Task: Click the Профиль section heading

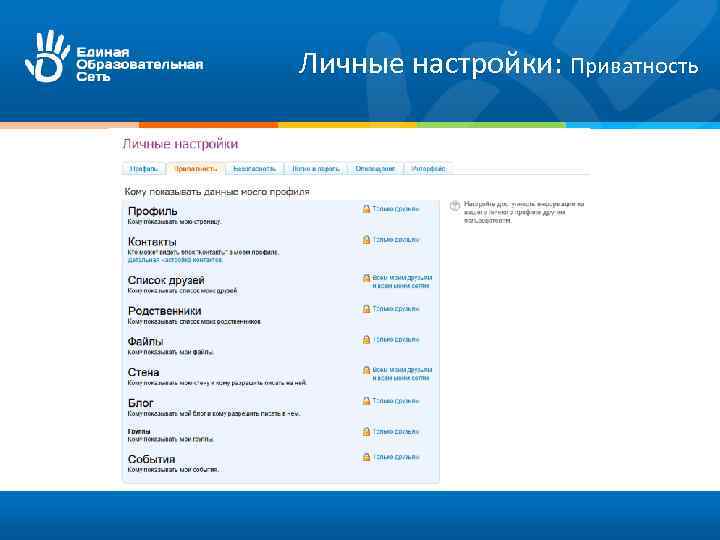Action: 152,211
